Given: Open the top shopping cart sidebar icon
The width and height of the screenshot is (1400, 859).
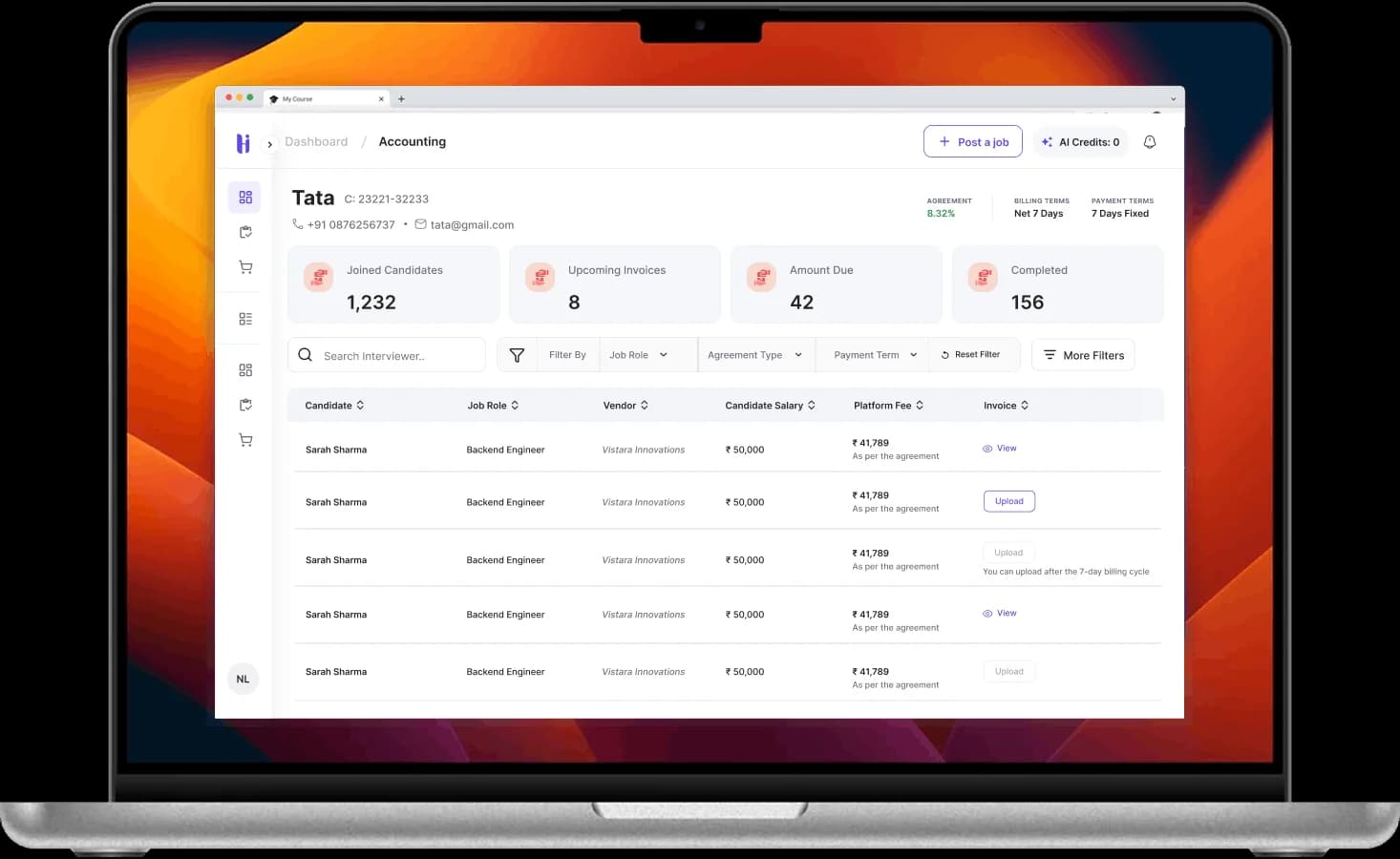Looking at the screenshot, I should 245,268.
